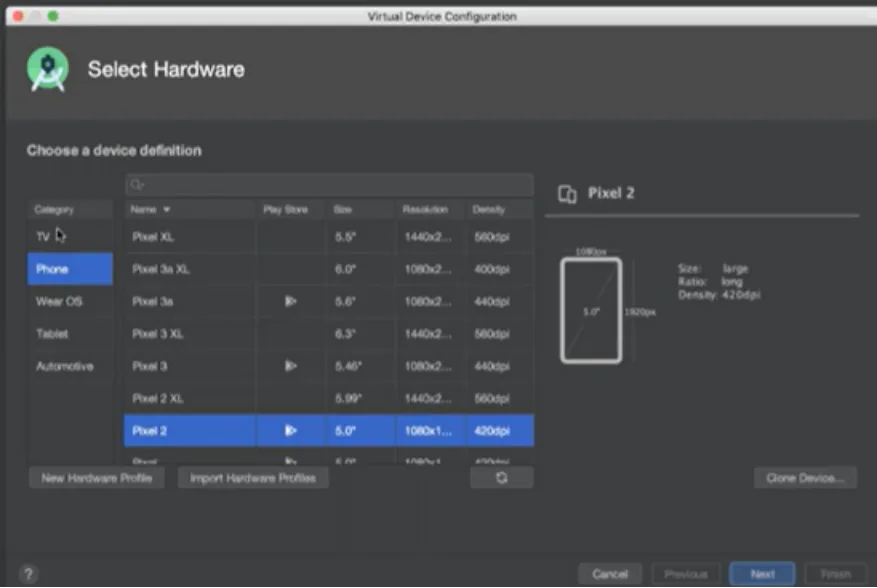Click the search magnifier icon

tap(137, 185)
